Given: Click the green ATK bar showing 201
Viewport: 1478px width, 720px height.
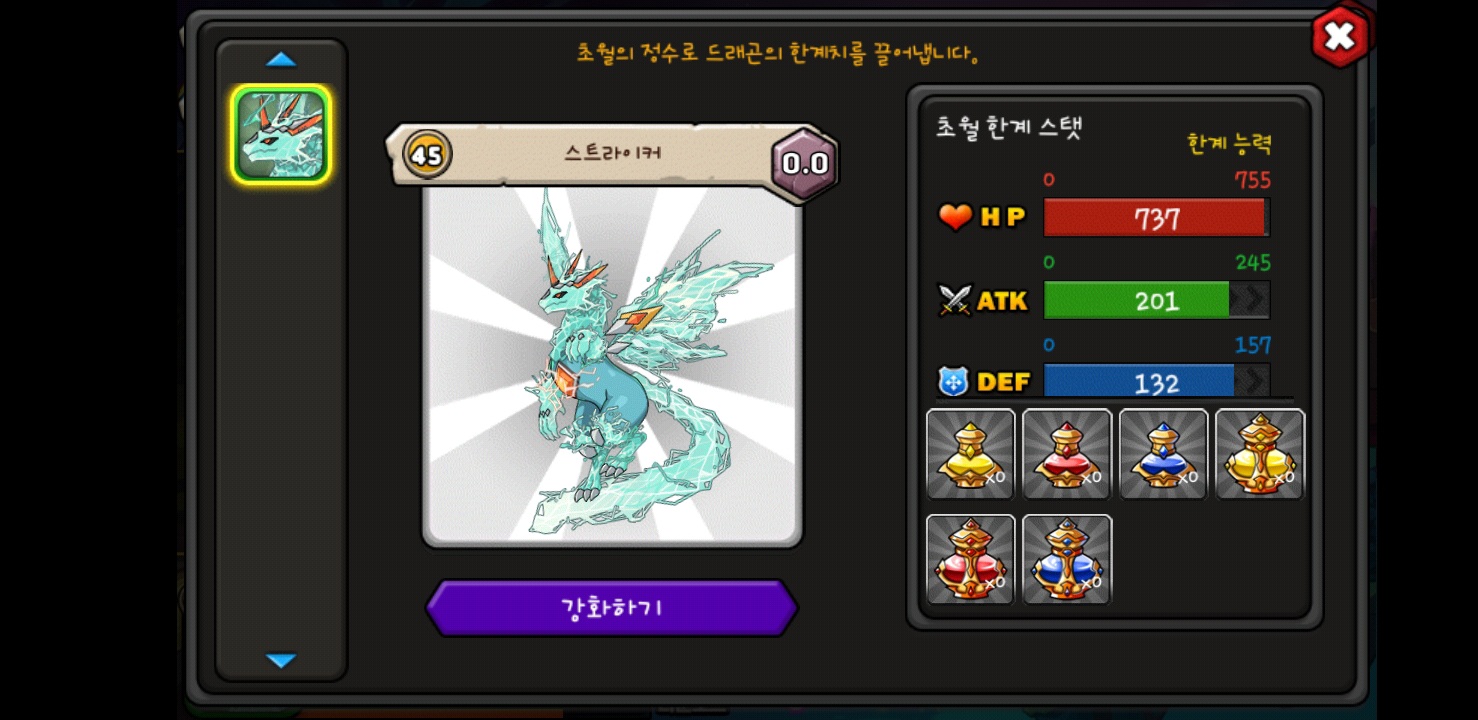Looking at the screenshot, I should click(1157, 300).
